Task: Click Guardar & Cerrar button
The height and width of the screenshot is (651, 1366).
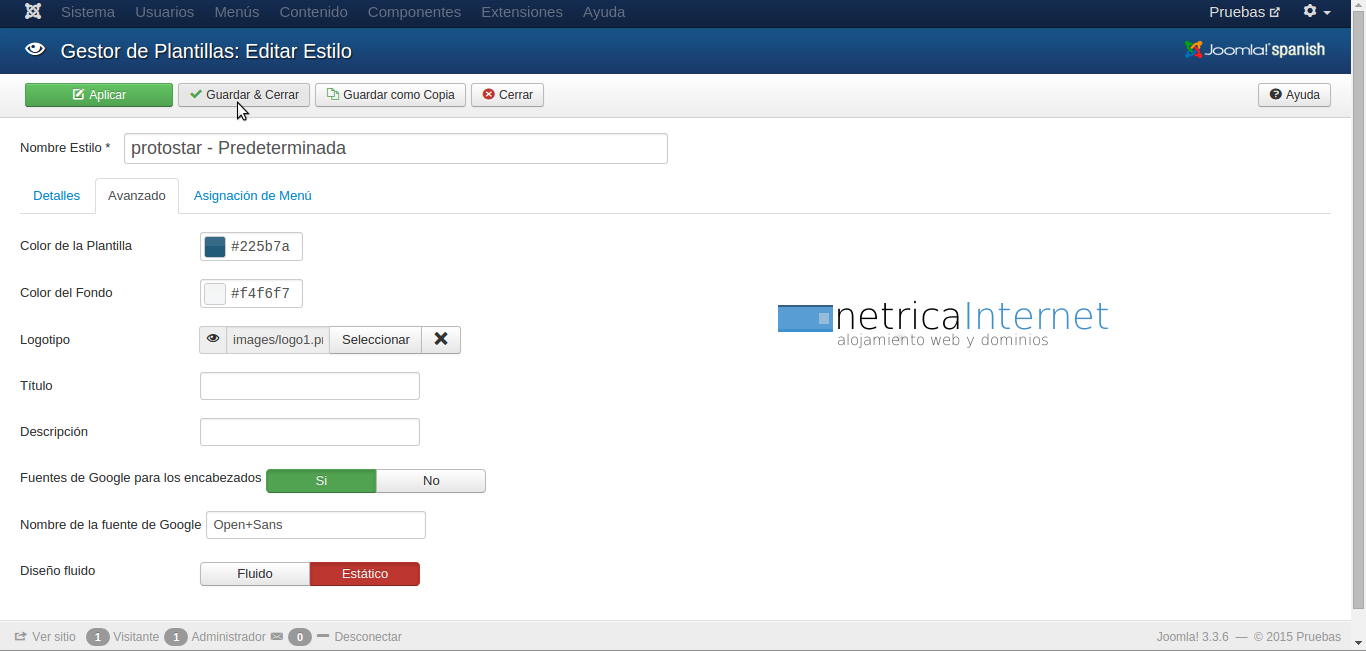Action: click(x=244, y=95)
